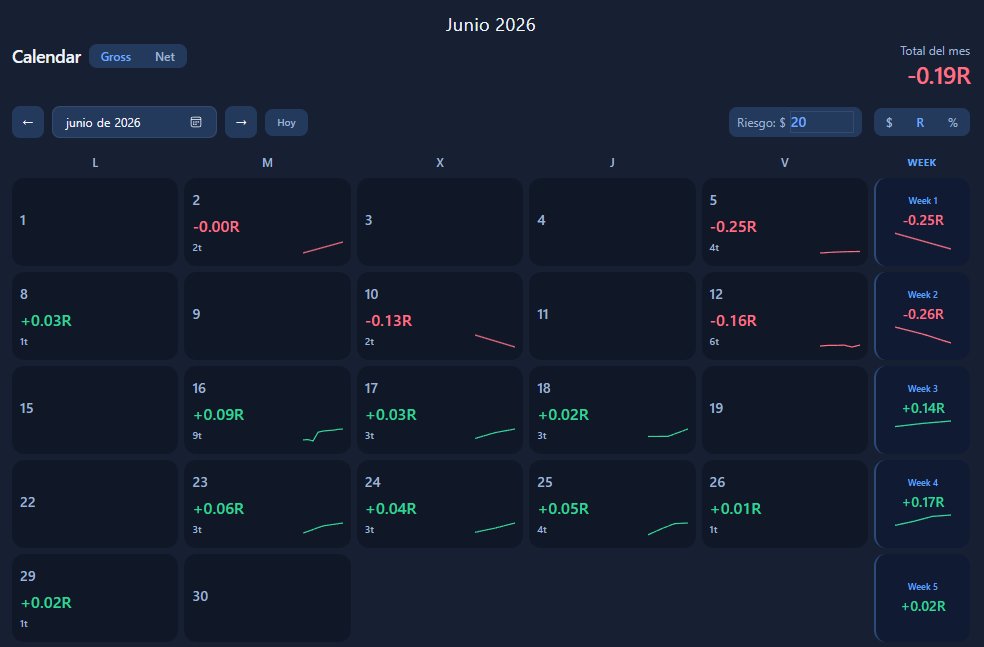Image resolution: width=984 pixels, height=647 pixels.
Task: Open Week 3 summary card
Action: click(922, 410)
